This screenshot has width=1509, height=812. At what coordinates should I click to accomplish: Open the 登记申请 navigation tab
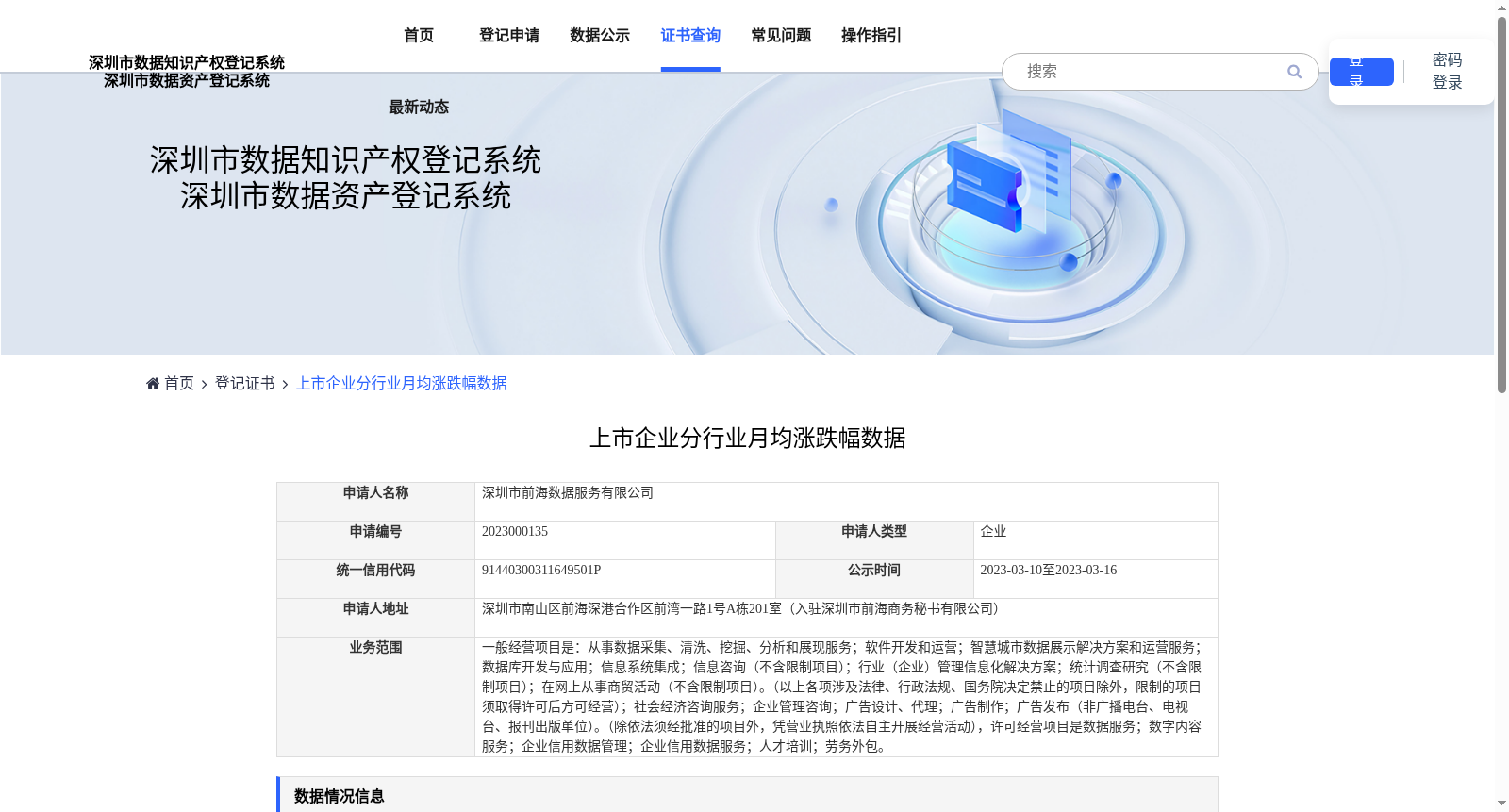point(509,36)
